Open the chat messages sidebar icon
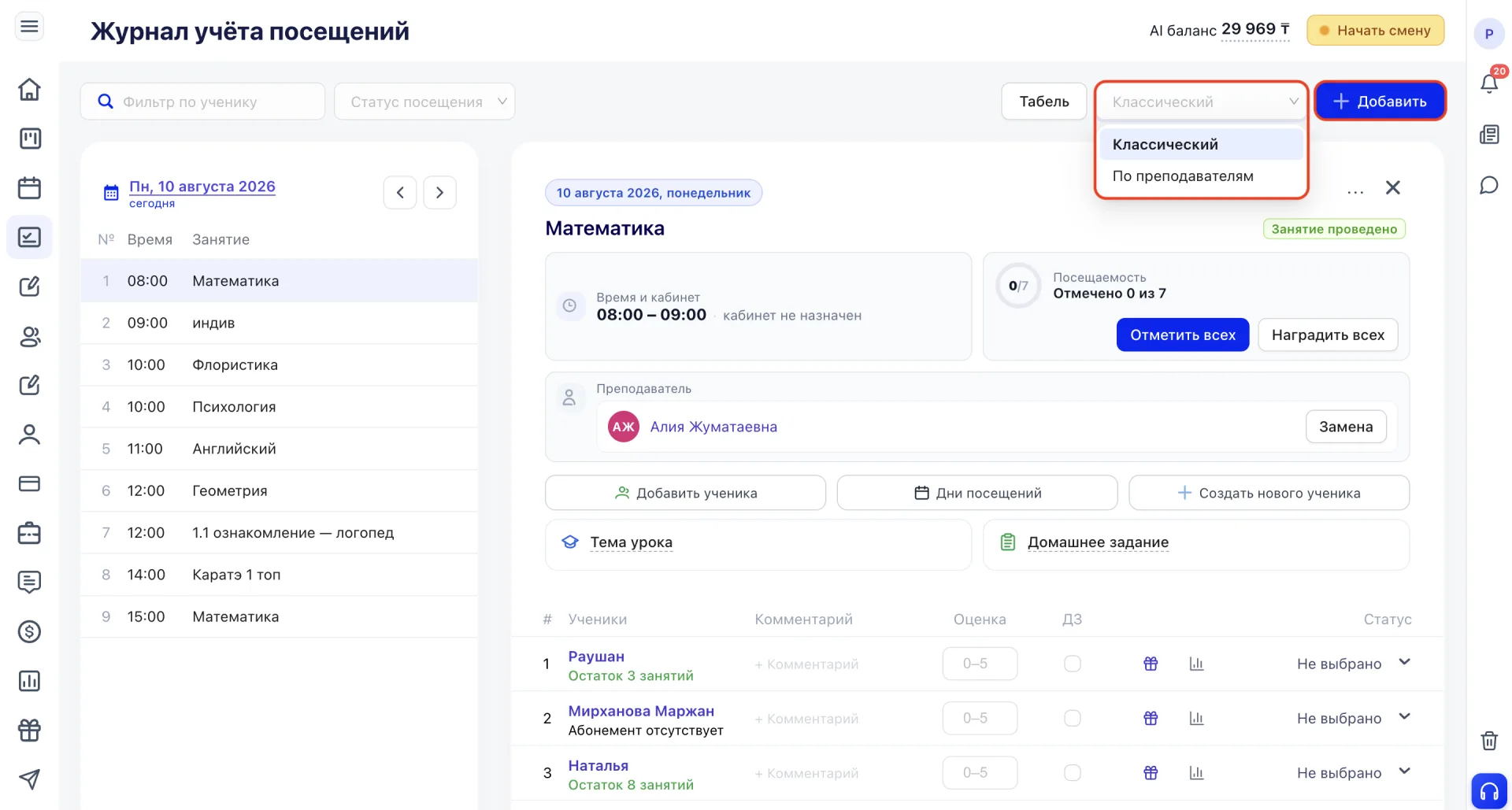1512x810 pixels. point(29,583)
